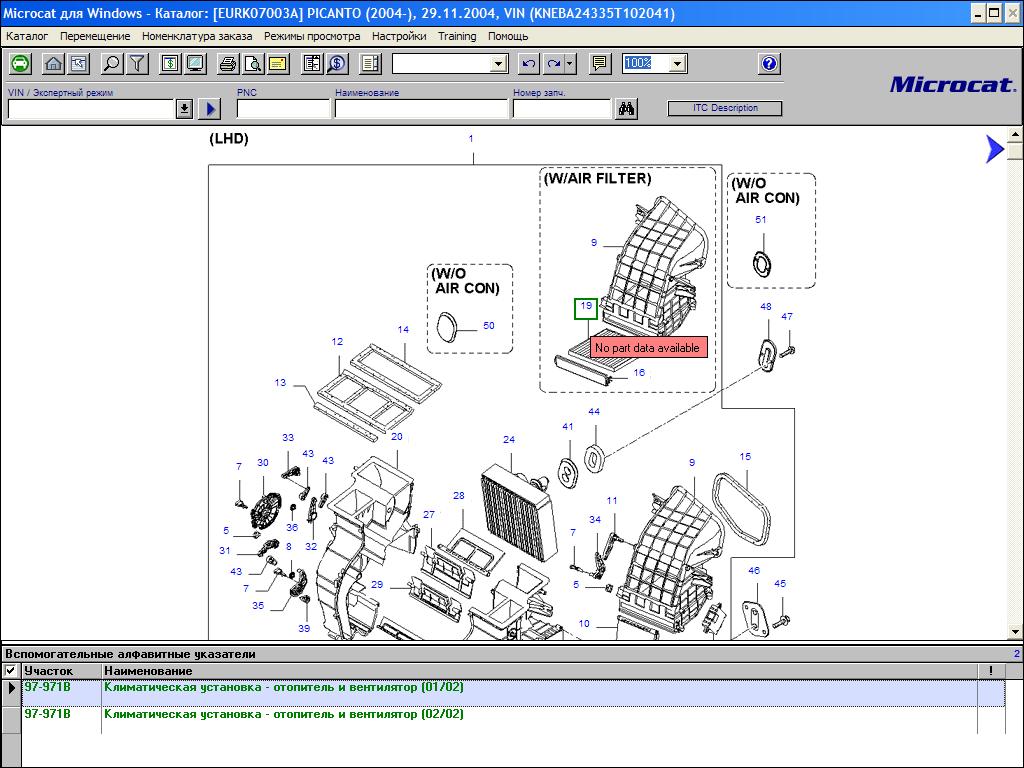Click the green car vehicle icon
Screen dimensions: 1024x768
tap(20, 64)
